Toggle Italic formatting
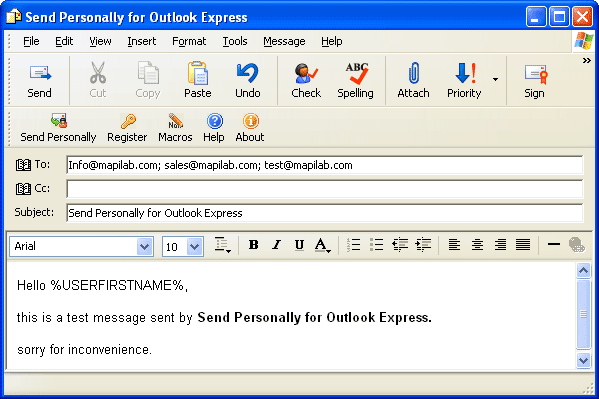The width and height of the screenshot is (599, 399). (276, 245)
